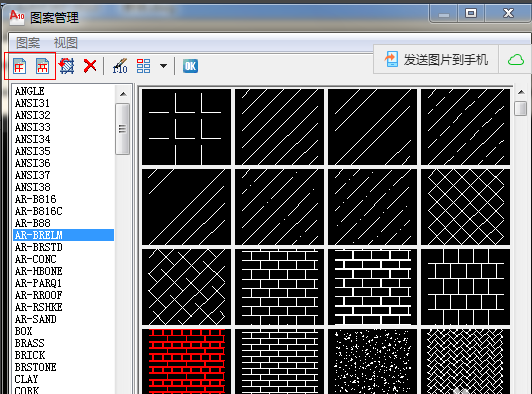Click the green cloud icon
The height and width of the screenshot is (394, 532).
pos(516,60)
